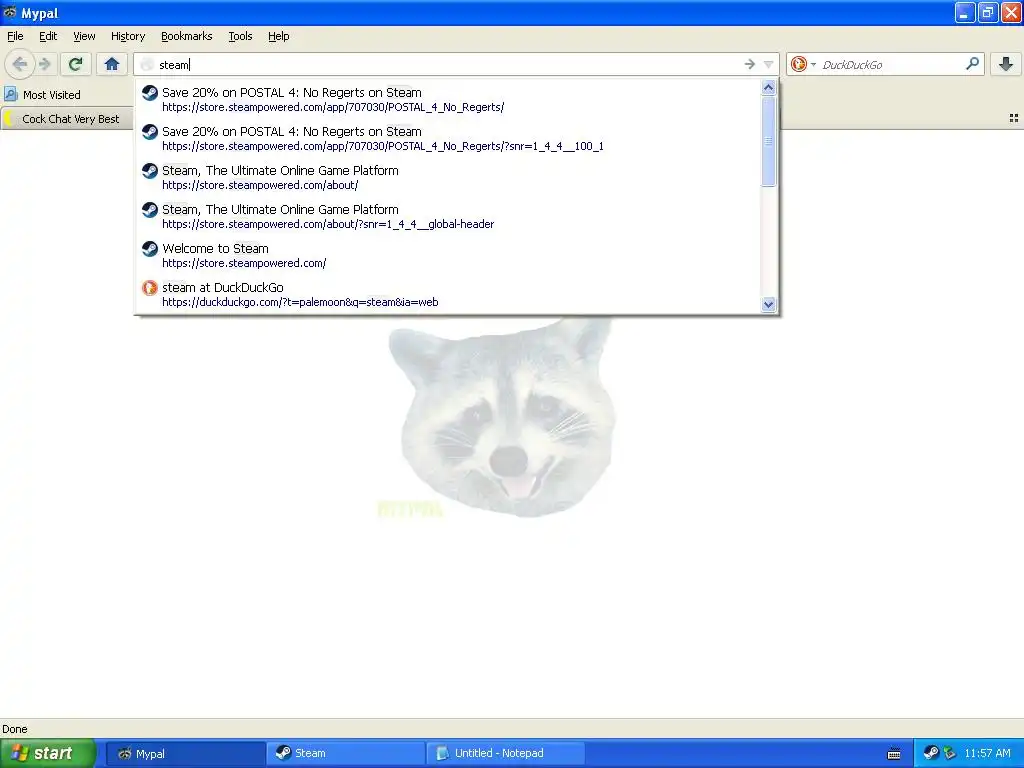The image size is (1024, 768).
Task: Click the 11:57 AM system clock
Action: point(987,753)
